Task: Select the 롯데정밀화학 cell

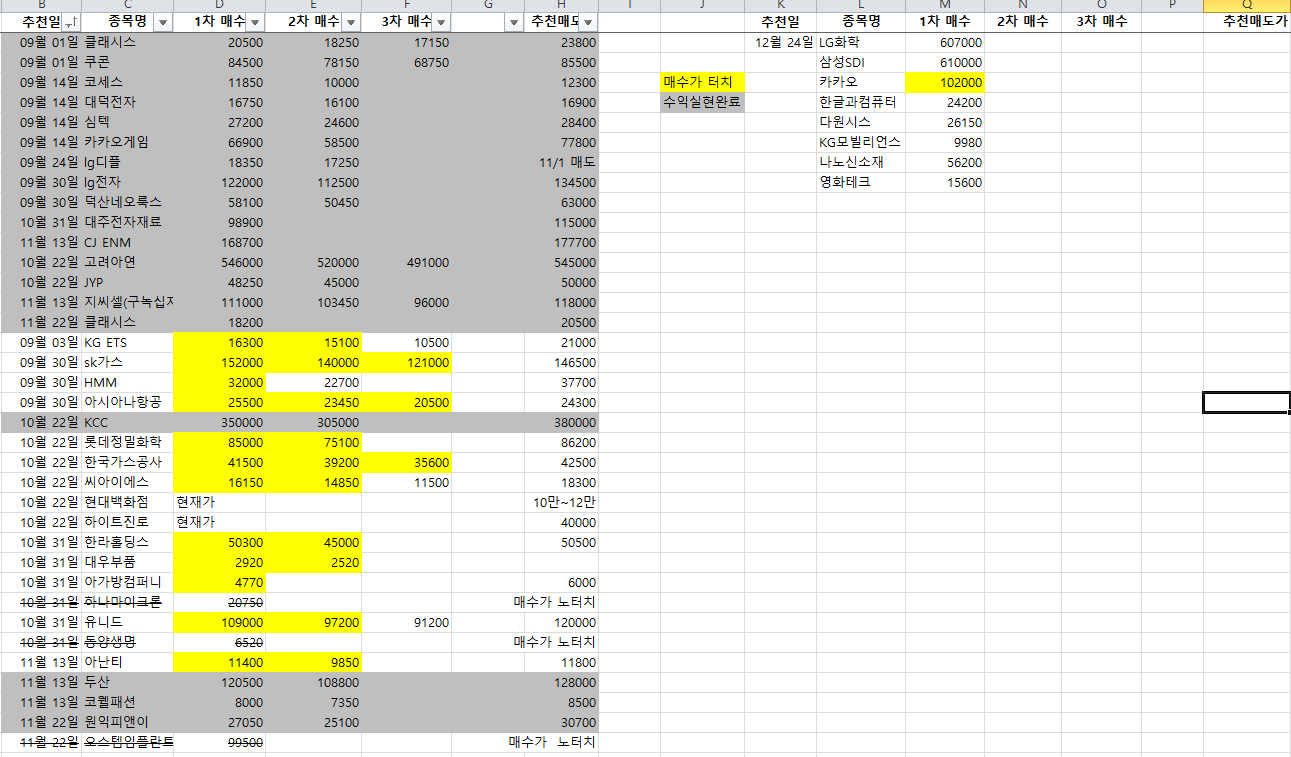Action: point(127,442)
